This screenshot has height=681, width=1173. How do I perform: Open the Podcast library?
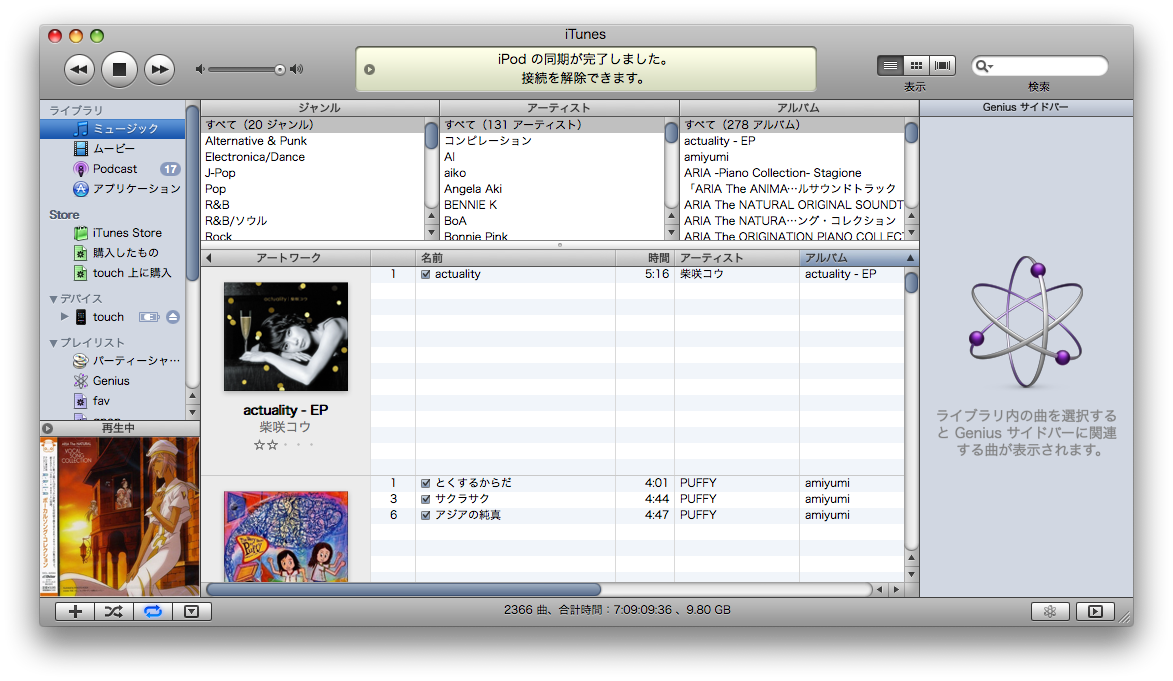(112, 169)
